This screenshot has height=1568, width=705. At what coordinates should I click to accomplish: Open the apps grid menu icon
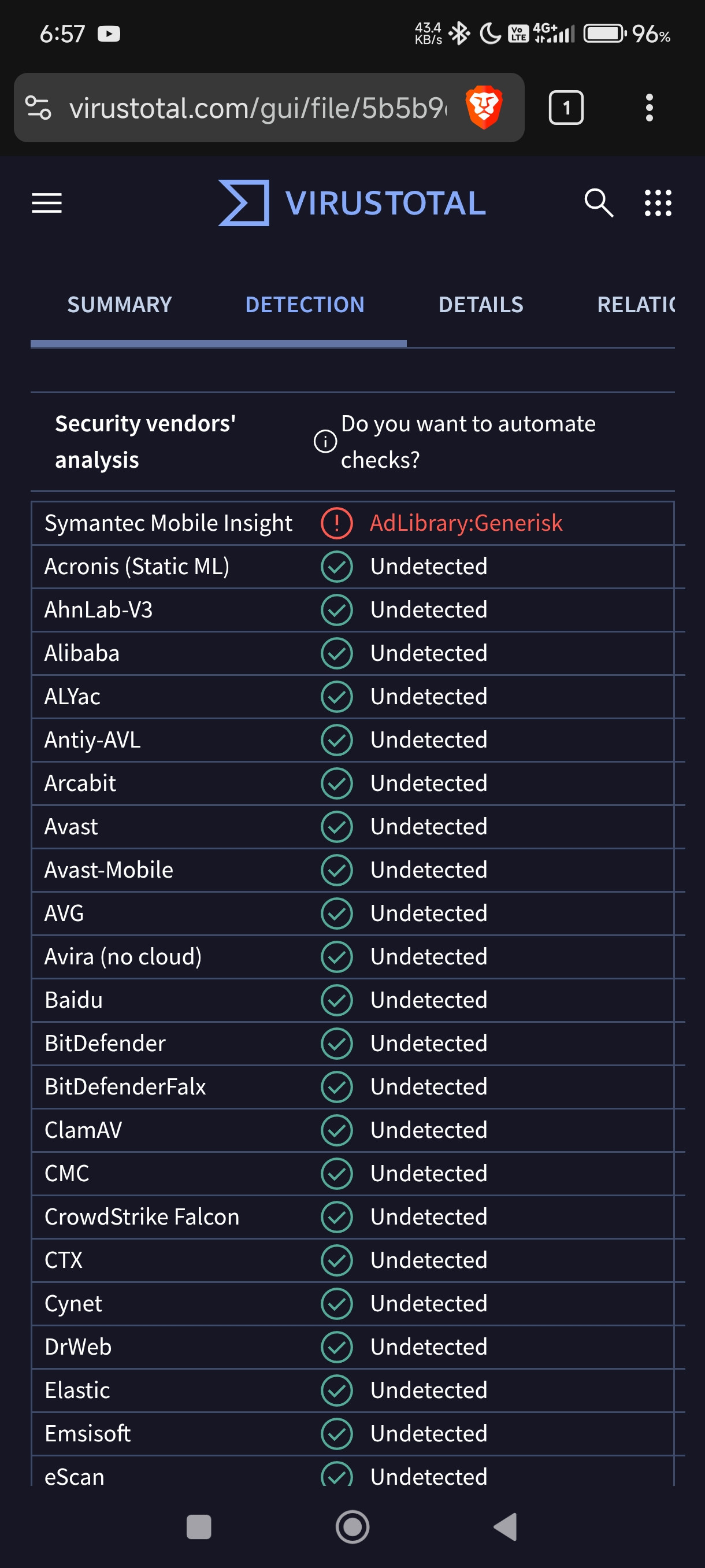pyautogui.click(x=658, y=204)
